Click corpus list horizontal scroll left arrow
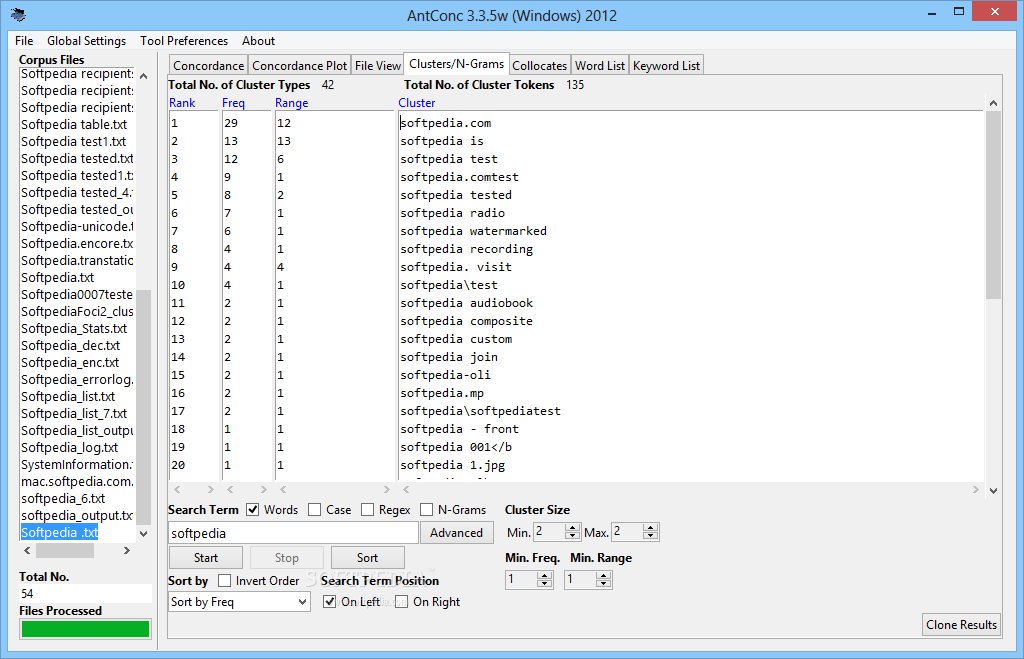This screenshot has width=1024, height=659. click(x=27, y=551)
